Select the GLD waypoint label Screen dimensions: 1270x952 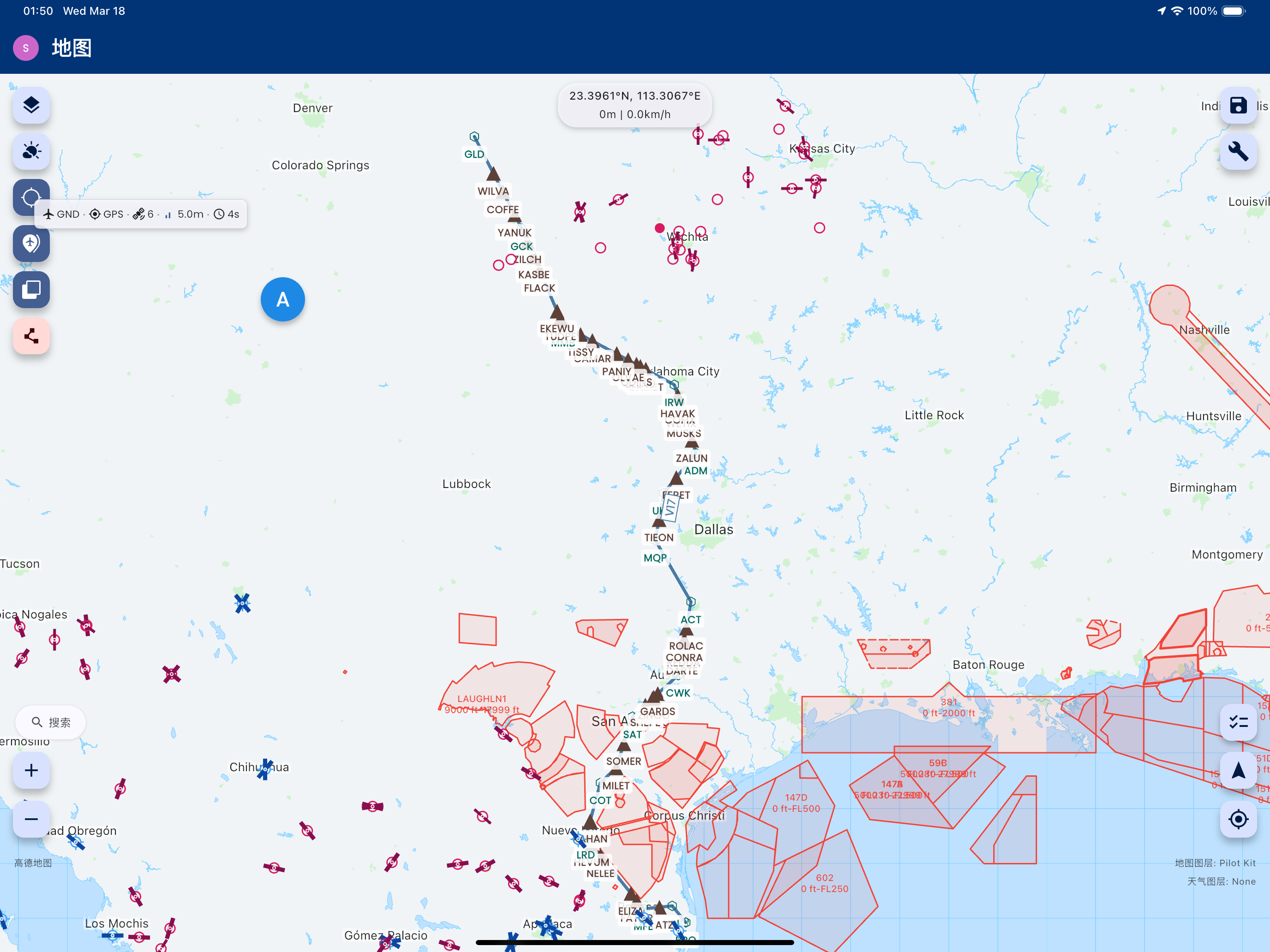tap(474, 154)
